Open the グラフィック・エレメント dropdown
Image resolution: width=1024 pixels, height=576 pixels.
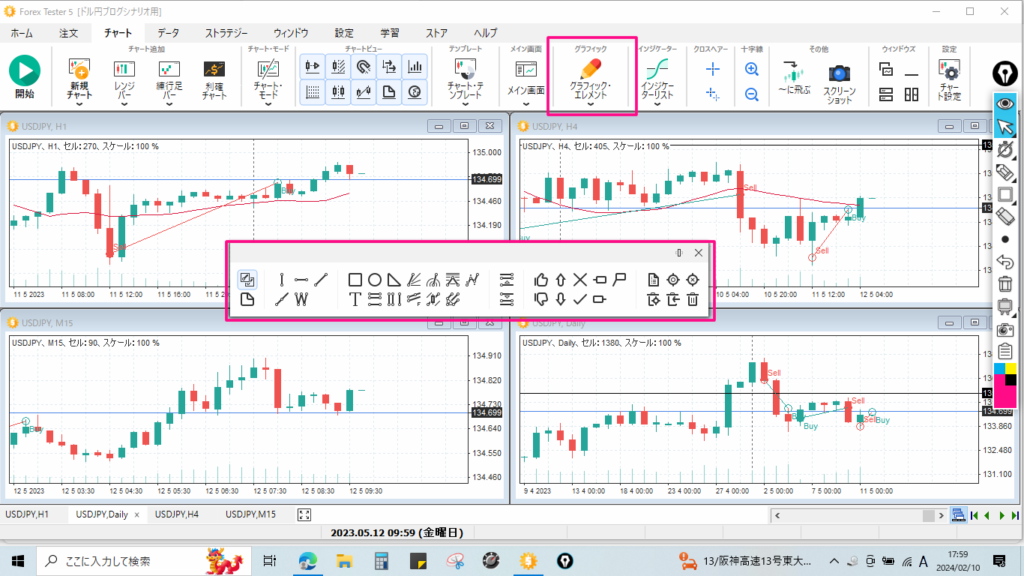[x=590, y=104]
